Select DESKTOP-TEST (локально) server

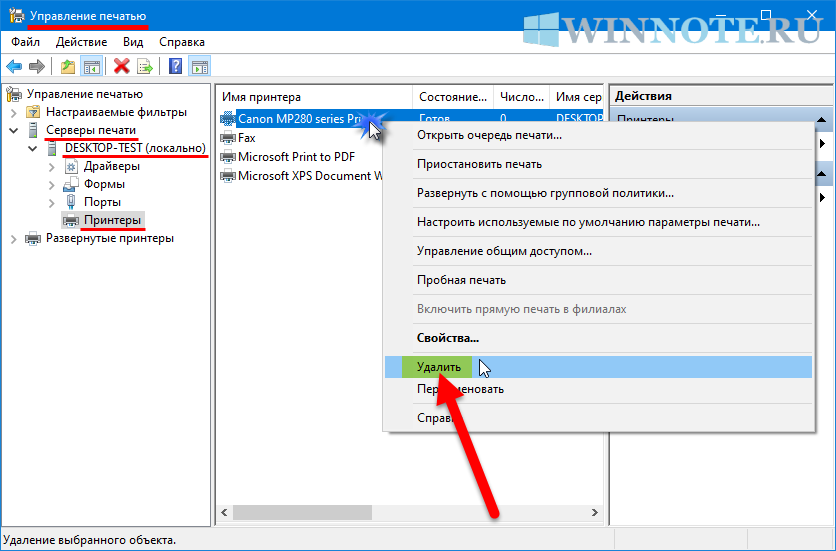[x=135, y=148]
